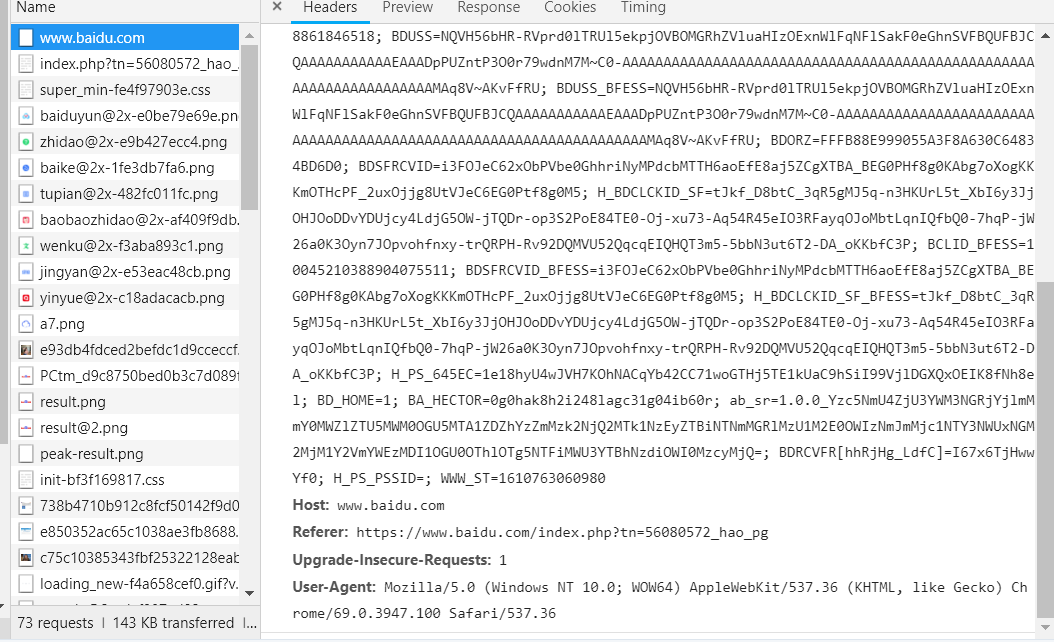
Task: Click the index.php file icon
Action: (x=26, y=64)
